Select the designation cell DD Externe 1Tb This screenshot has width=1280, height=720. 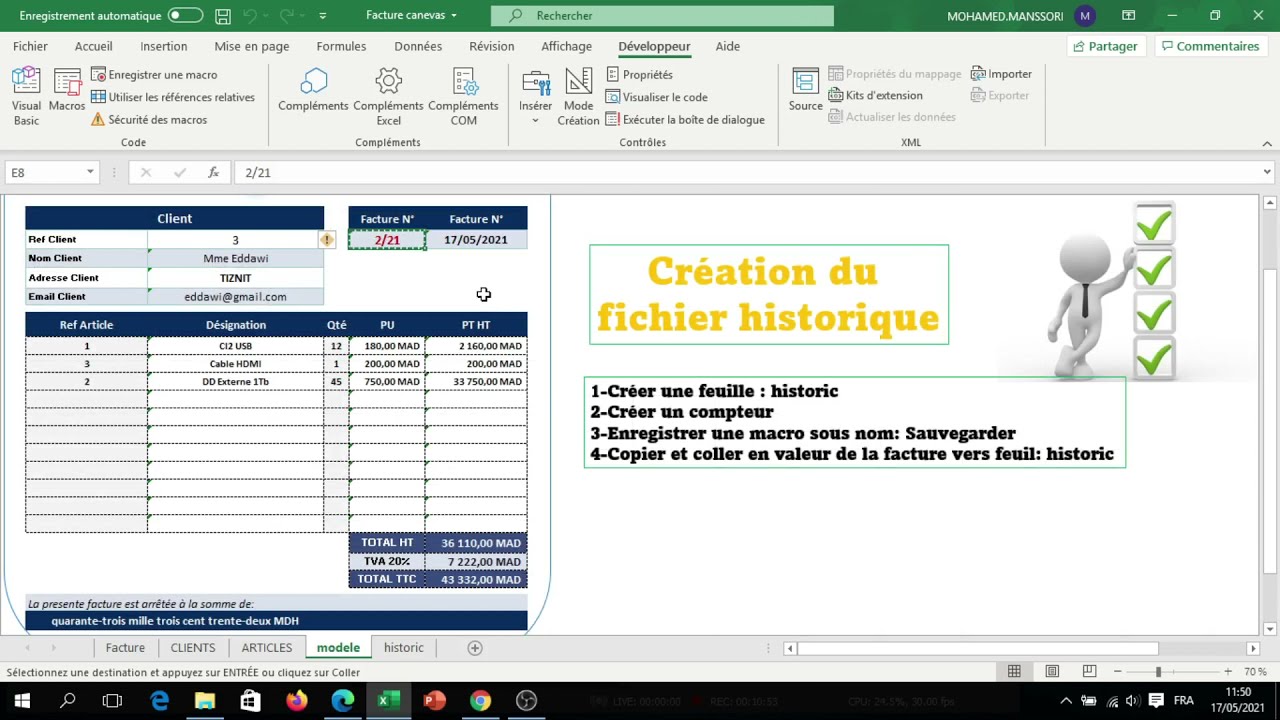click(235, 382)
